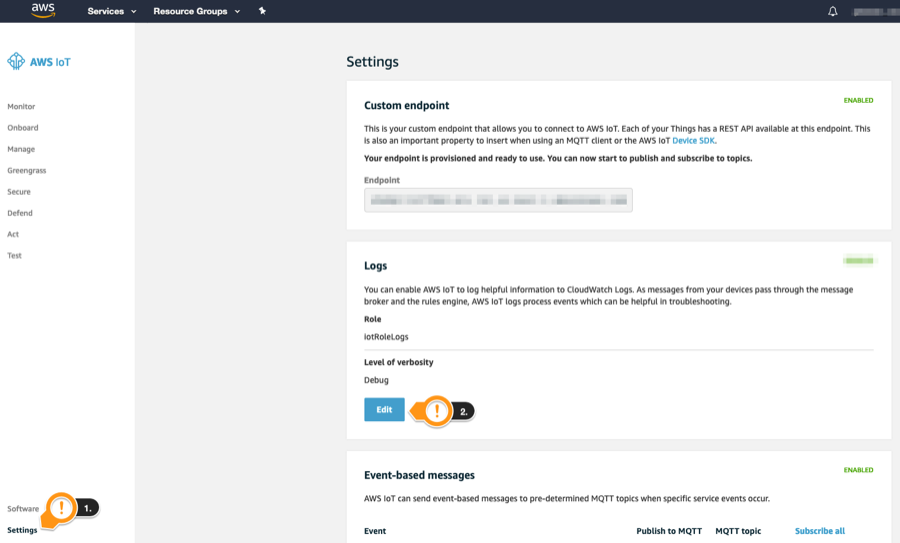Click the Logs section heading

[375, 266]
